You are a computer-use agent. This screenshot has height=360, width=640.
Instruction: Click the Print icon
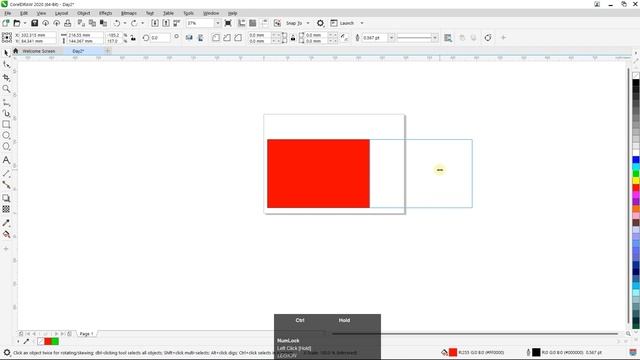click(67, 23)
